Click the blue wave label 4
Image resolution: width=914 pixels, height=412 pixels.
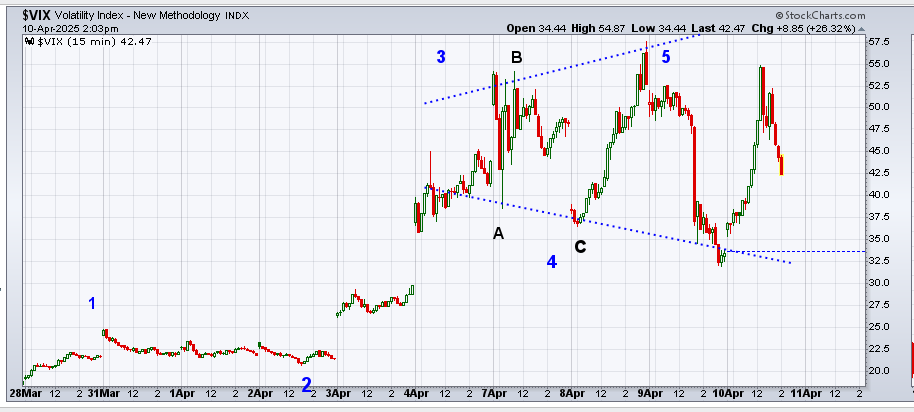point(551,262)
